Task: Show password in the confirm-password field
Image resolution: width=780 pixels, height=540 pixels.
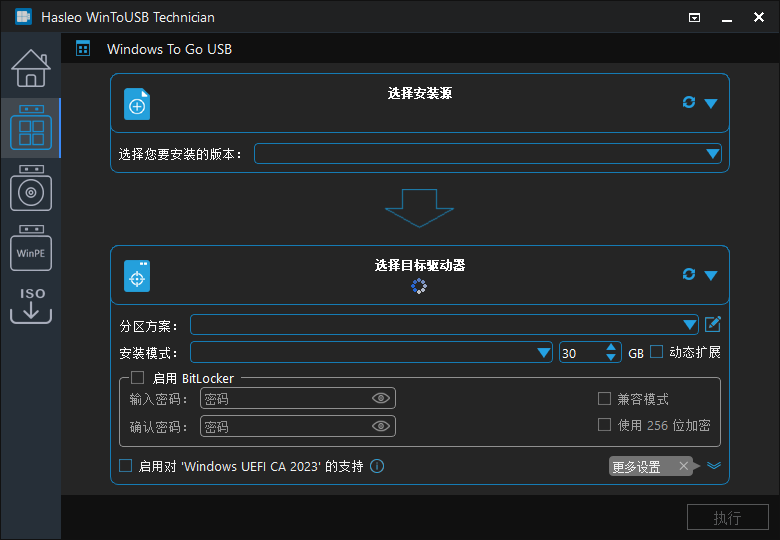Action: click(381, 426)
